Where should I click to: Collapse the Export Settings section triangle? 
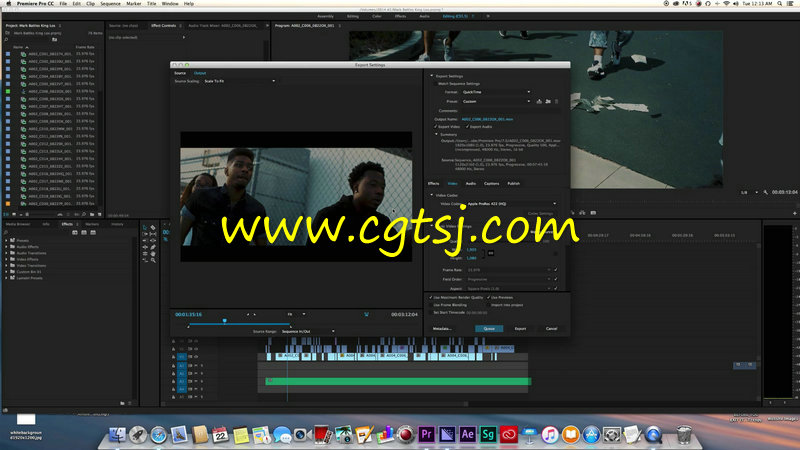coord(432,76)
